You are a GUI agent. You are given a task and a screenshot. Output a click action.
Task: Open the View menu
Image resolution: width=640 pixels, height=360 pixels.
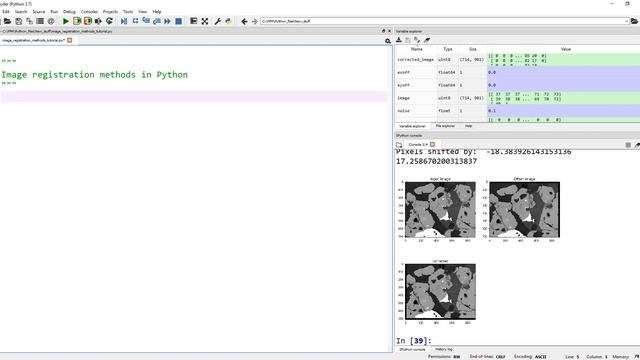pyautogui.click(x=142, y=12)
